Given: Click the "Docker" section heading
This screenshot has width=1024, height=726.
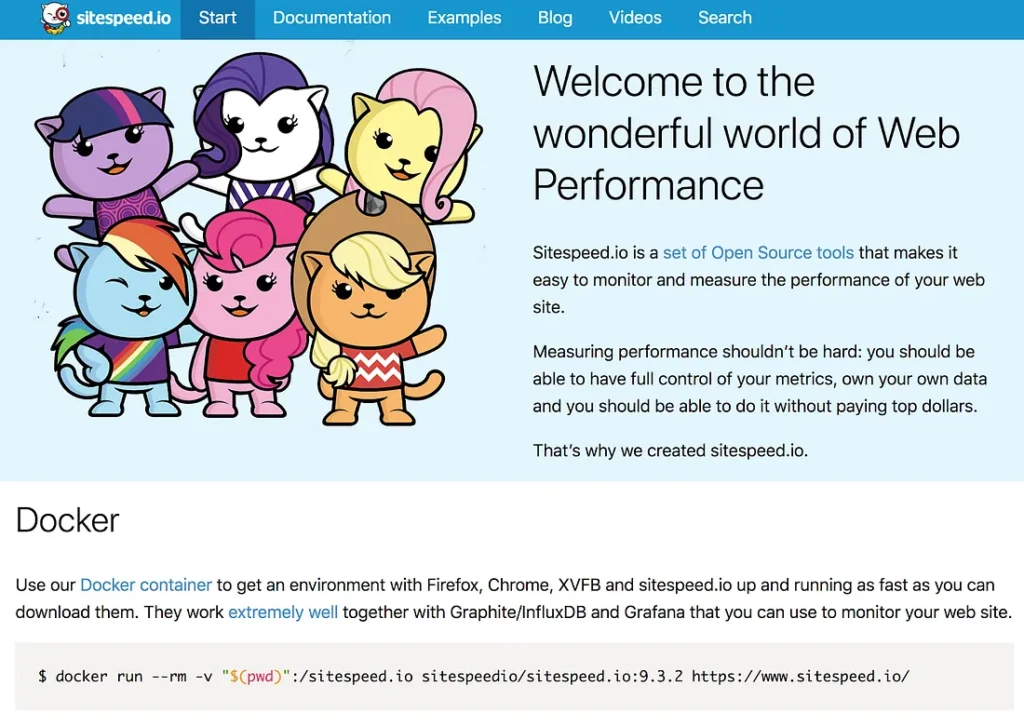Looking at the screenshot, I should 68,520.
